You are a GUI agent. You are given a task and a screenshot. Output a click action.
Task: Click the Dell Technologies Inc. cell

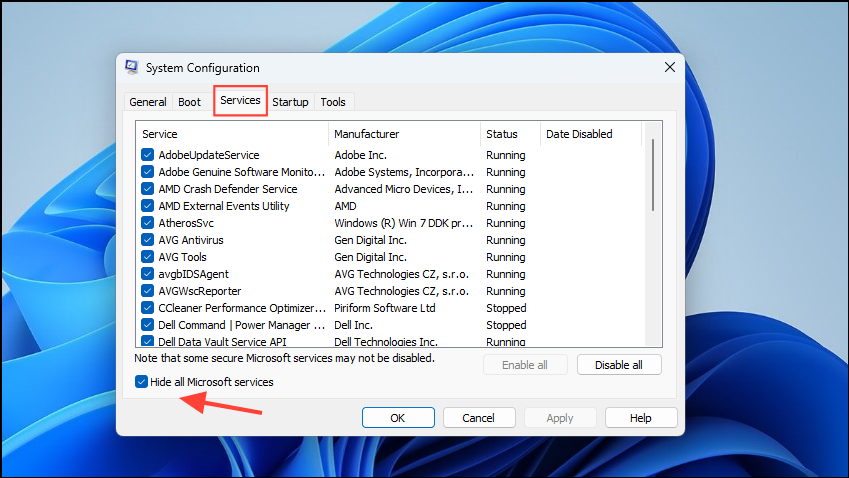(386, 342)
